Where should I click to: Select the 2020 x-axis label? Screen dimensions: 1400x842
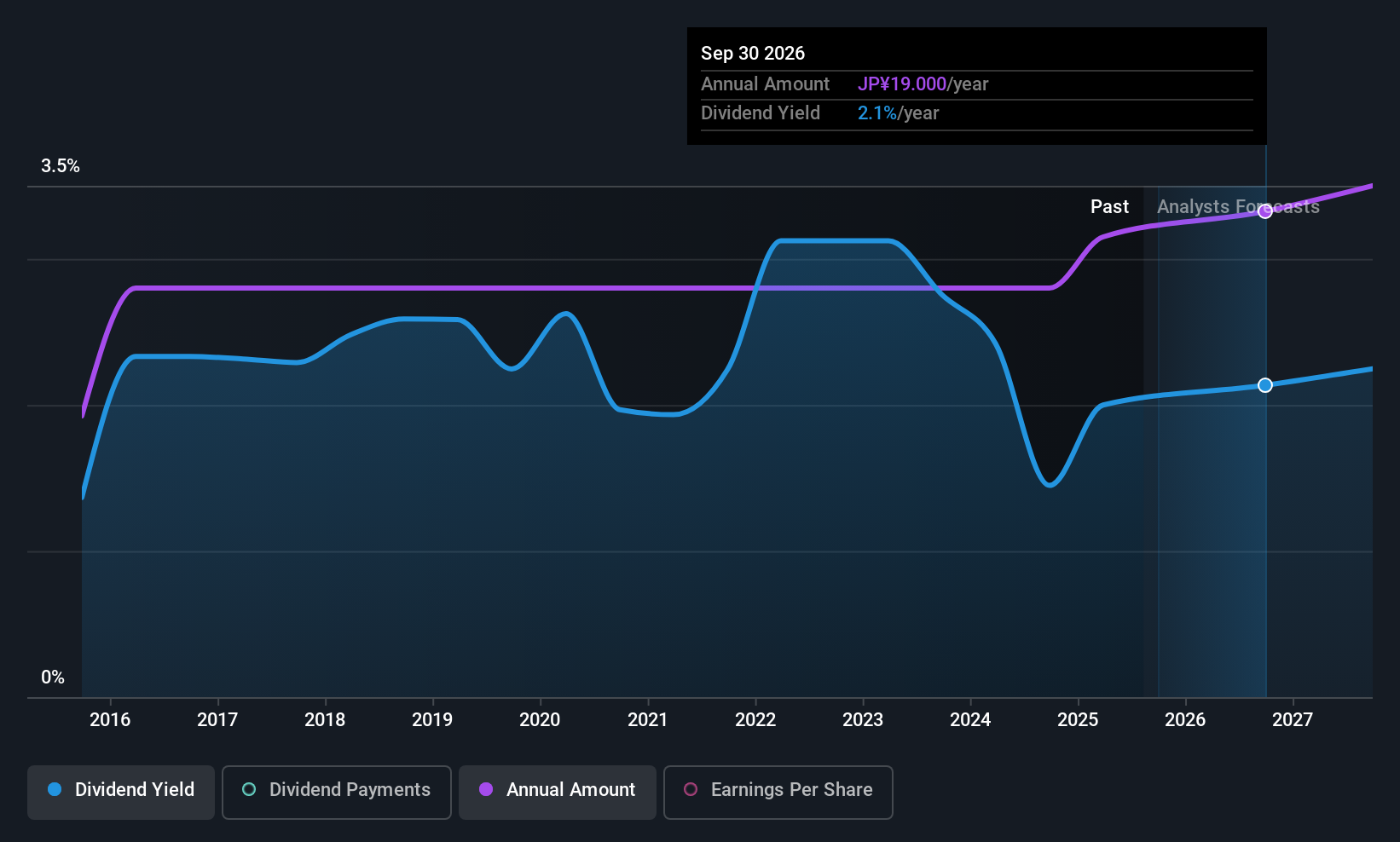tap(540, 720)
